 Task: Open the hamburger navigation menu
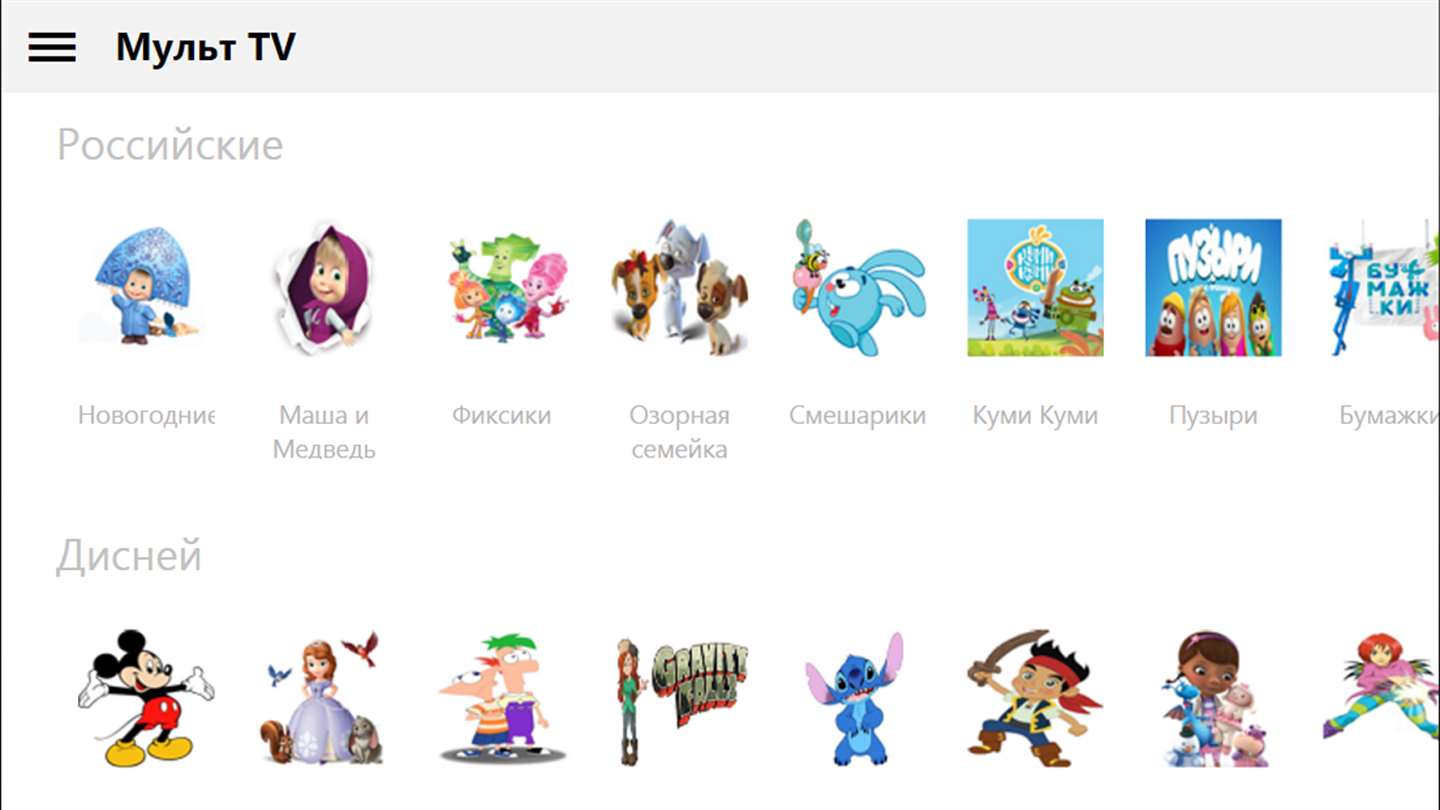pyautogui.click(x=52, y=47)
